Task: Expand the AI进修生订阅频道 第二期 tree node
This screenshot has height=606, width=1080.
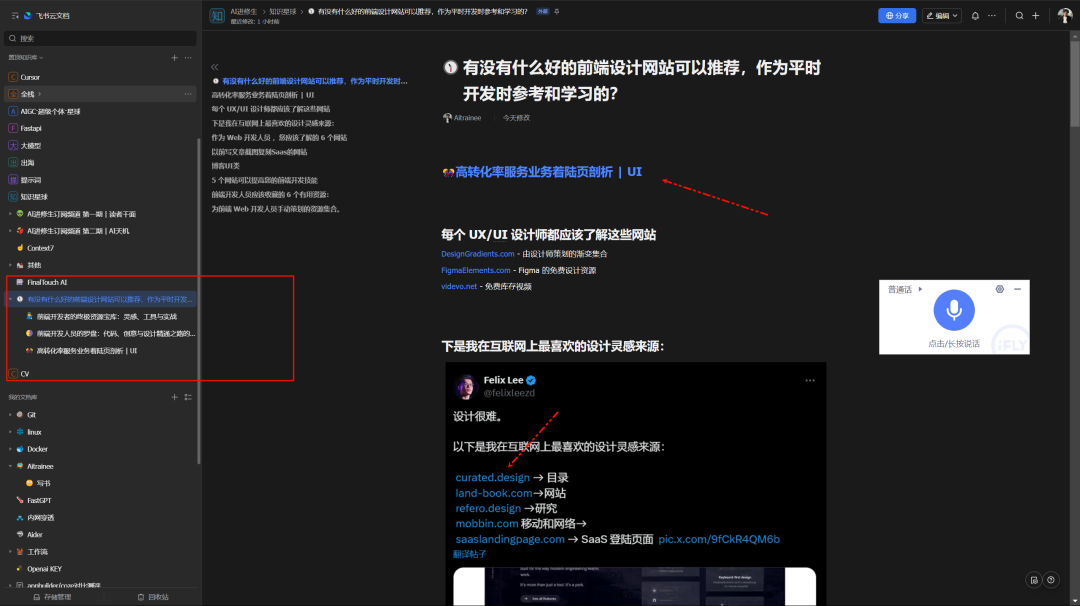Action: 10,231
